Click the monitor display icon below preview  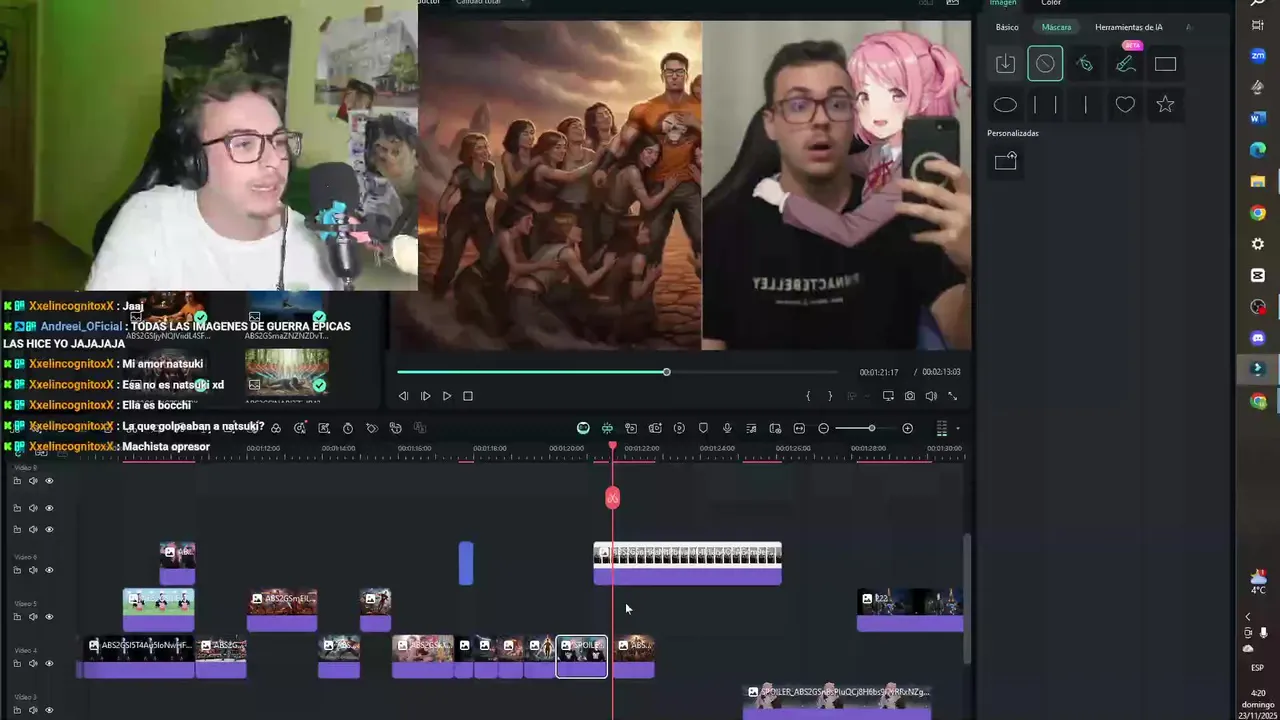pos(888,396)
